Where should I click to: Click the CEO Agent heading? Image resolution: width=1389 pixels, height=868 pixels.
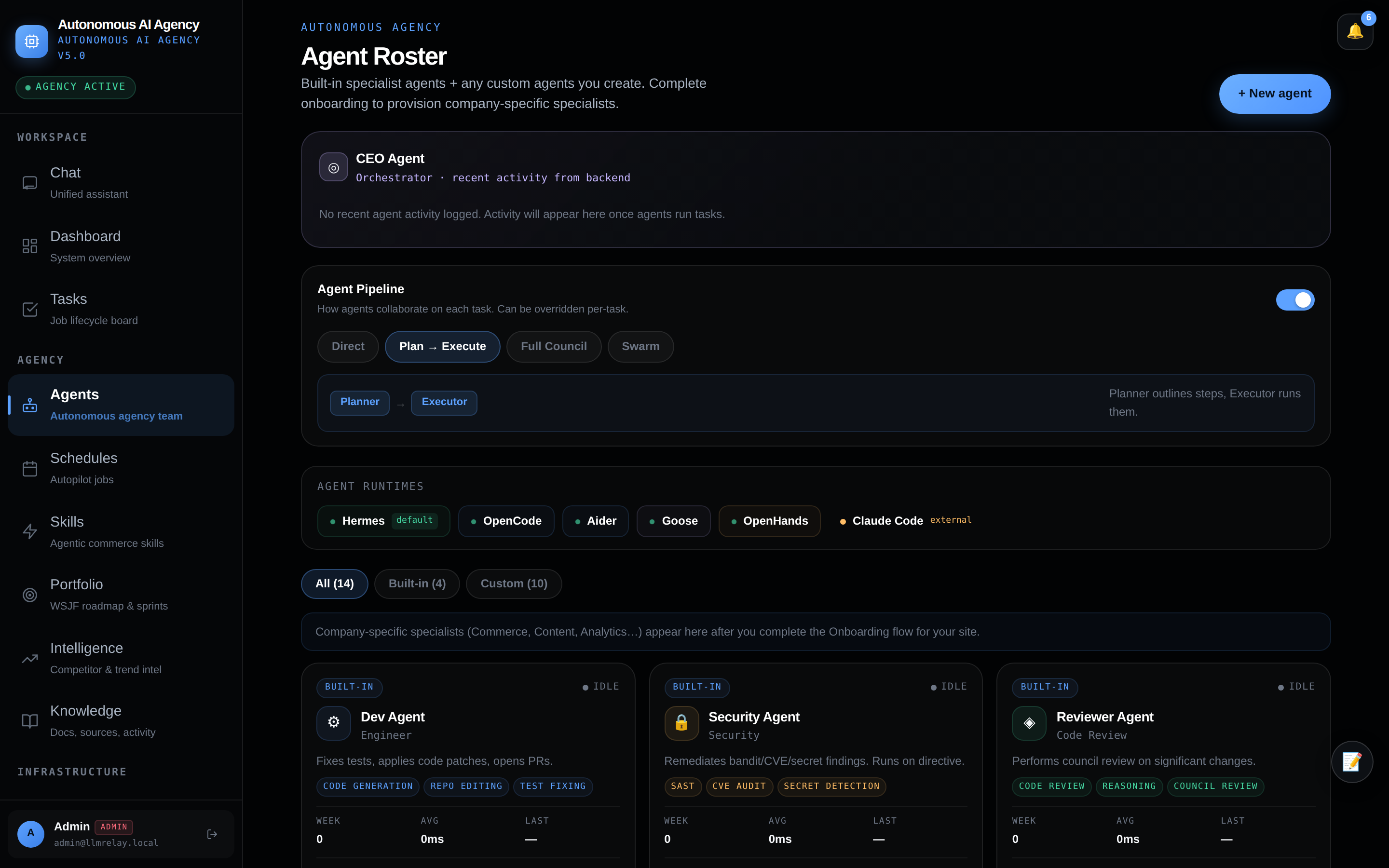point(390,159)
